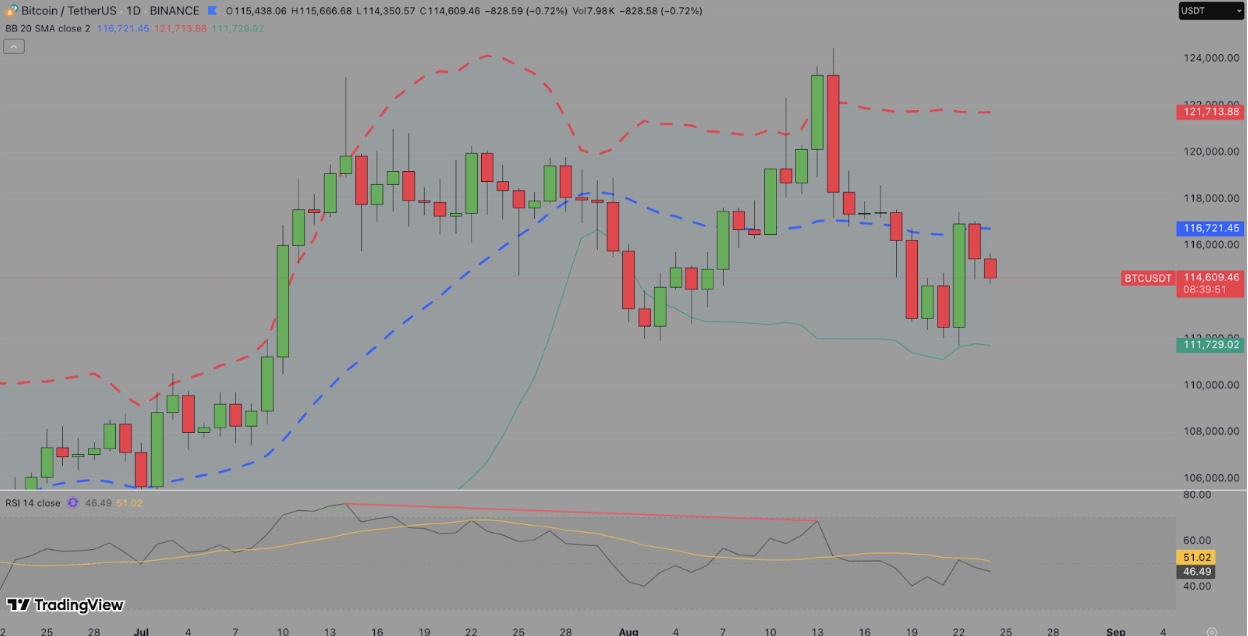
Task: Click the blue 116,721.45 price axis label
Action: pos(1212,228)
